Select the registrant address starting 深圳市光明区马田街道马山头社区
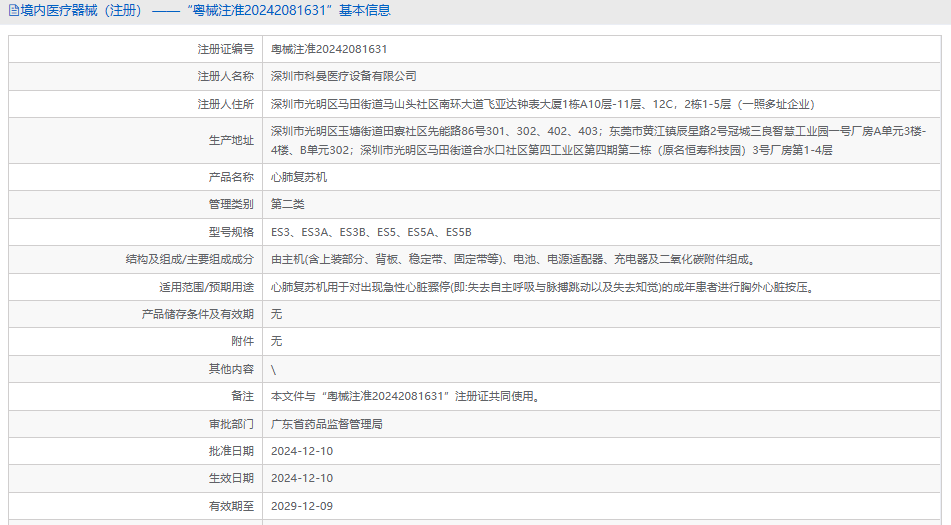 pos(543,104)
